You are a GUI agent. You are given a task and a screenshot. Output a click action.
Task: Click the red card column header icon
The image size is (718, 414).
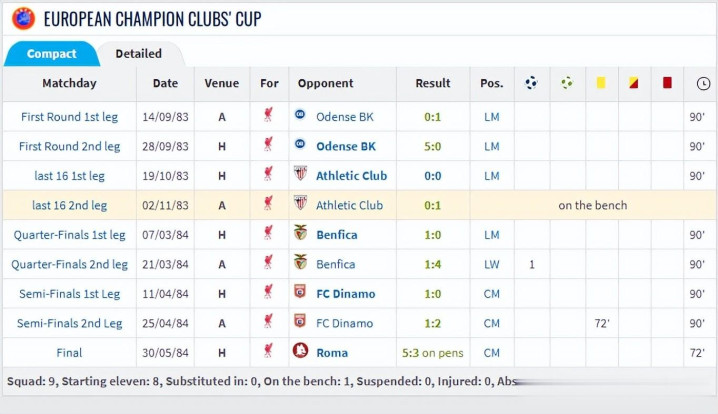pyautogui.click(x=667, y=83)
